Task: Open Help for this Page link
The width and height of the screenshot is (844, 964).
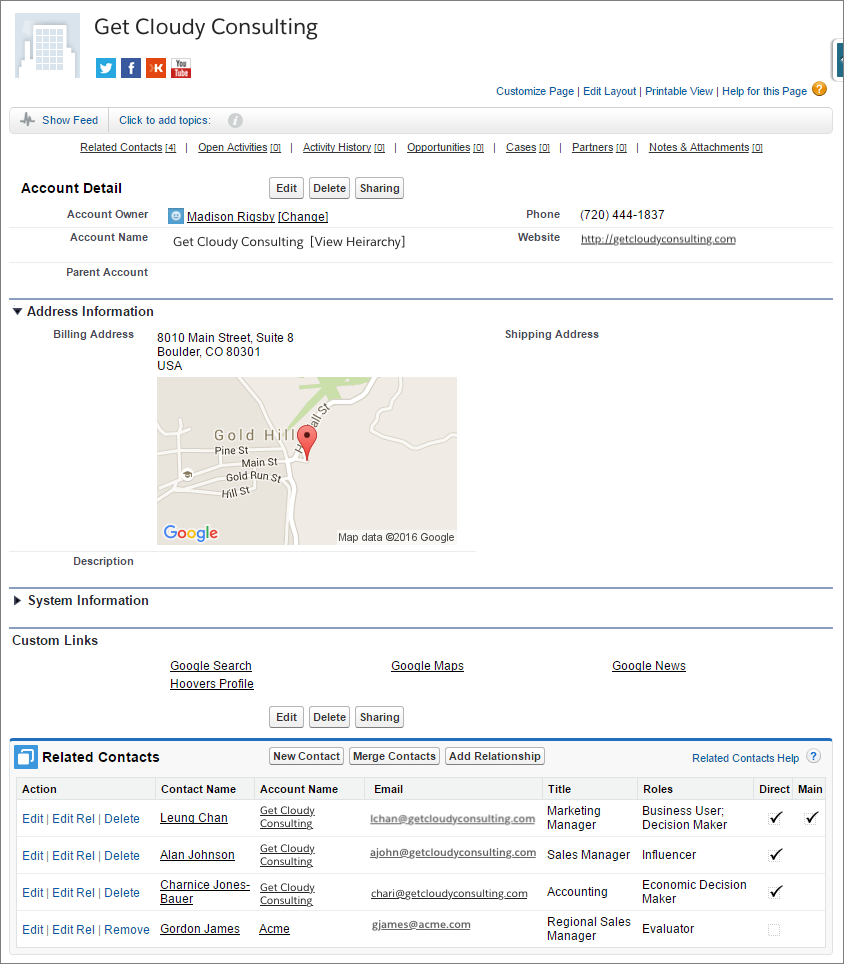Action: coord(764,91)
